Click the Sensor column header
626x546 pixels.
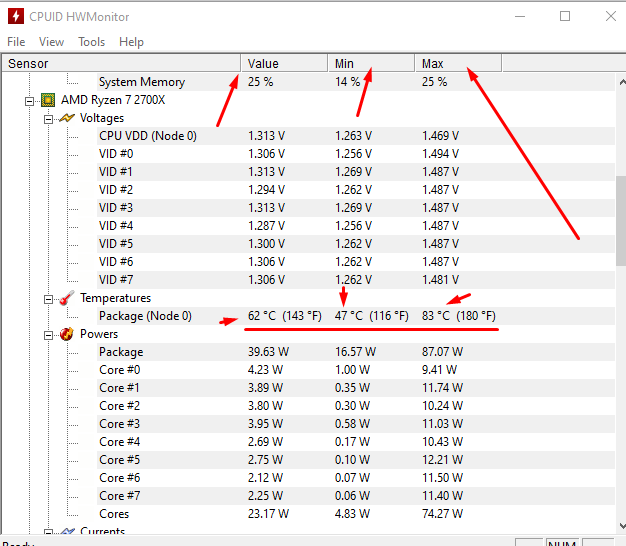(x=121, y=63)
